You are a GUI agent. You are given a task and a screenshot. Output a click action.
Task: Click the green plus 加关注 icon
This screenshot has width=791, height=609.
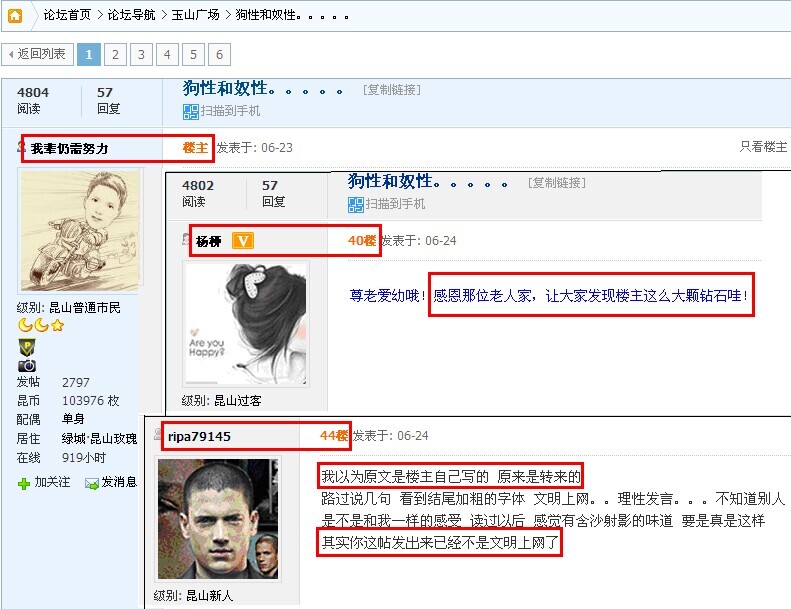[x=24, y=484]
